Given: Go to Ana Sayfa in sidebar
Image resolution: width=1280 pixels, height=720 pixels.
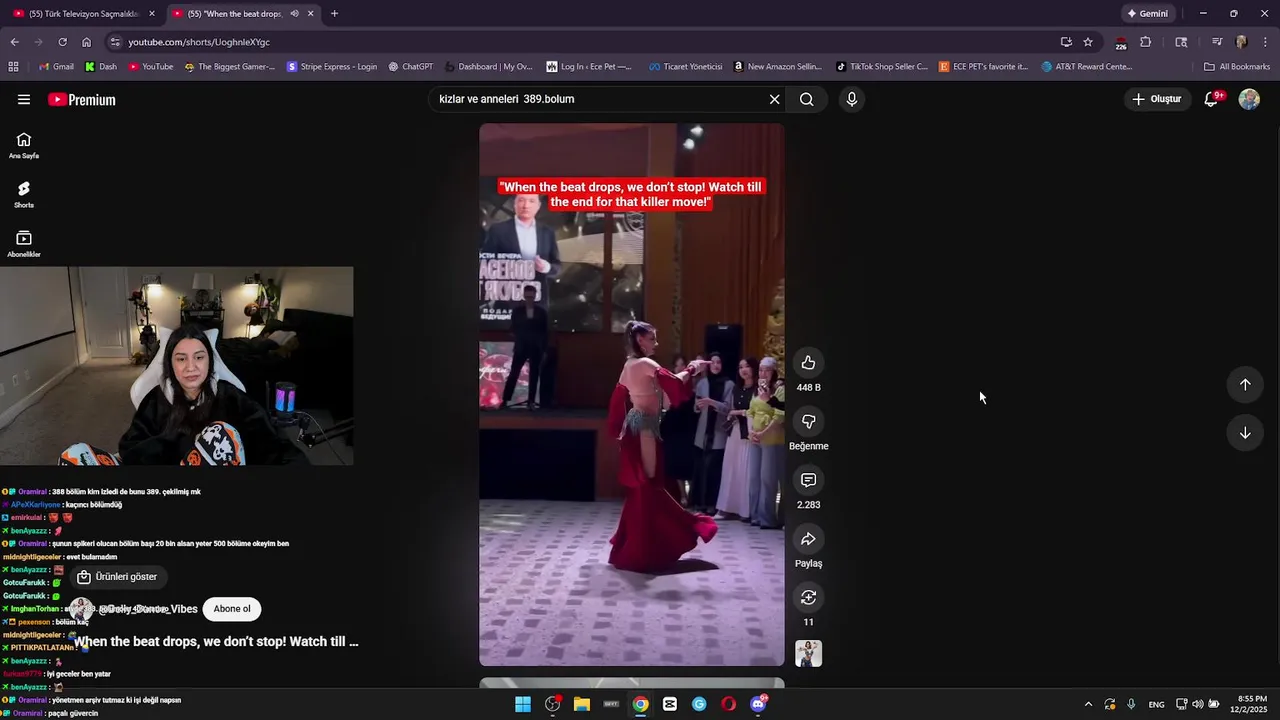Looking at the screenshot, I should (24, 145).
